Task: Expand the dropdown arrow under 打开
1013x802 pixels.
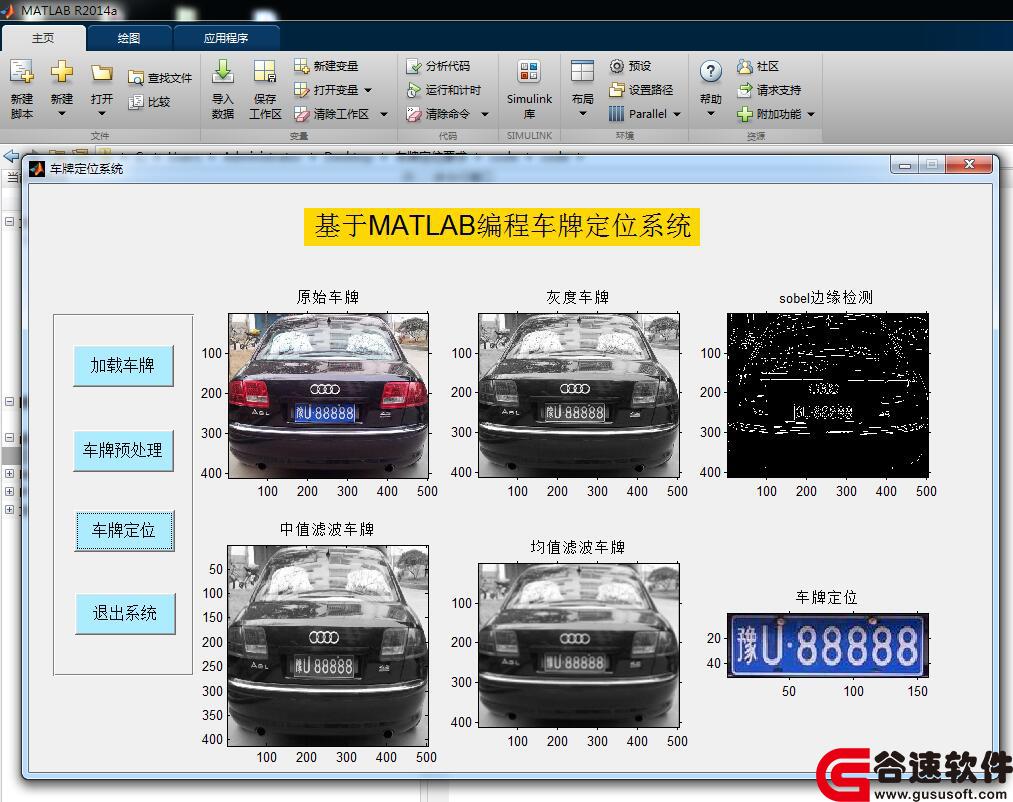Action: (101, 114)
